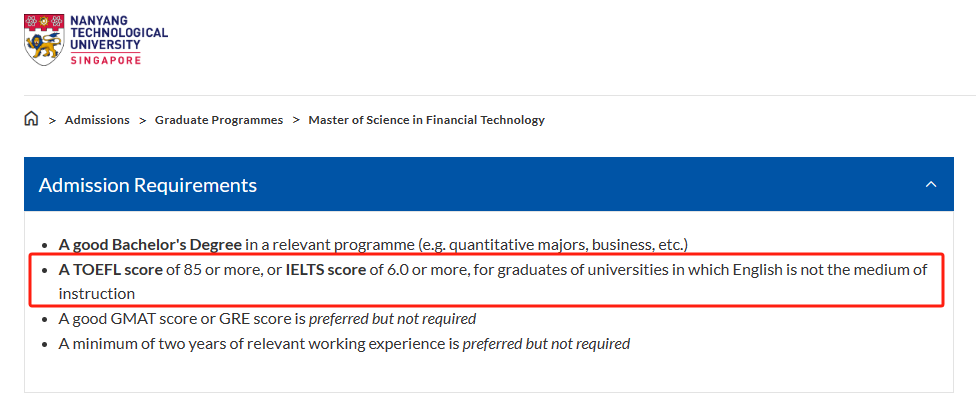Click the GMAT score or GRE score line

coord(267,319)
